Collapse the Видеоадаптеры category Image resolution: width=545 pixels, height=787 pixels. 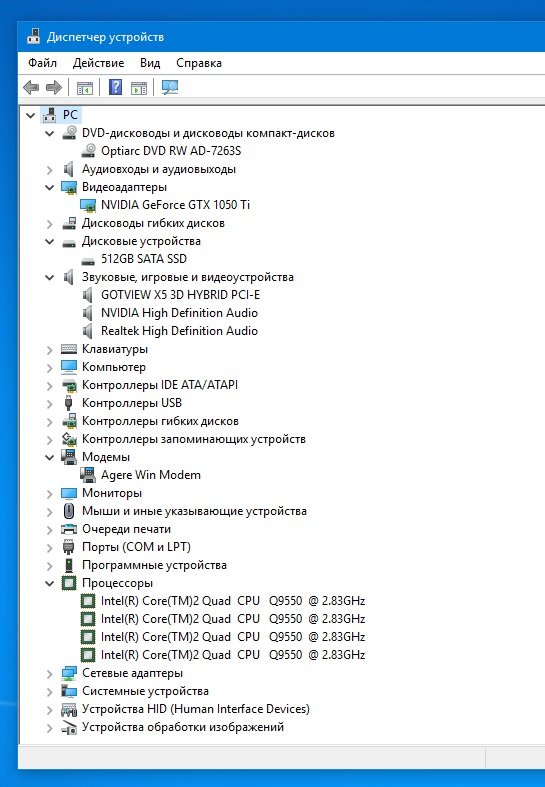pos(50,187)
